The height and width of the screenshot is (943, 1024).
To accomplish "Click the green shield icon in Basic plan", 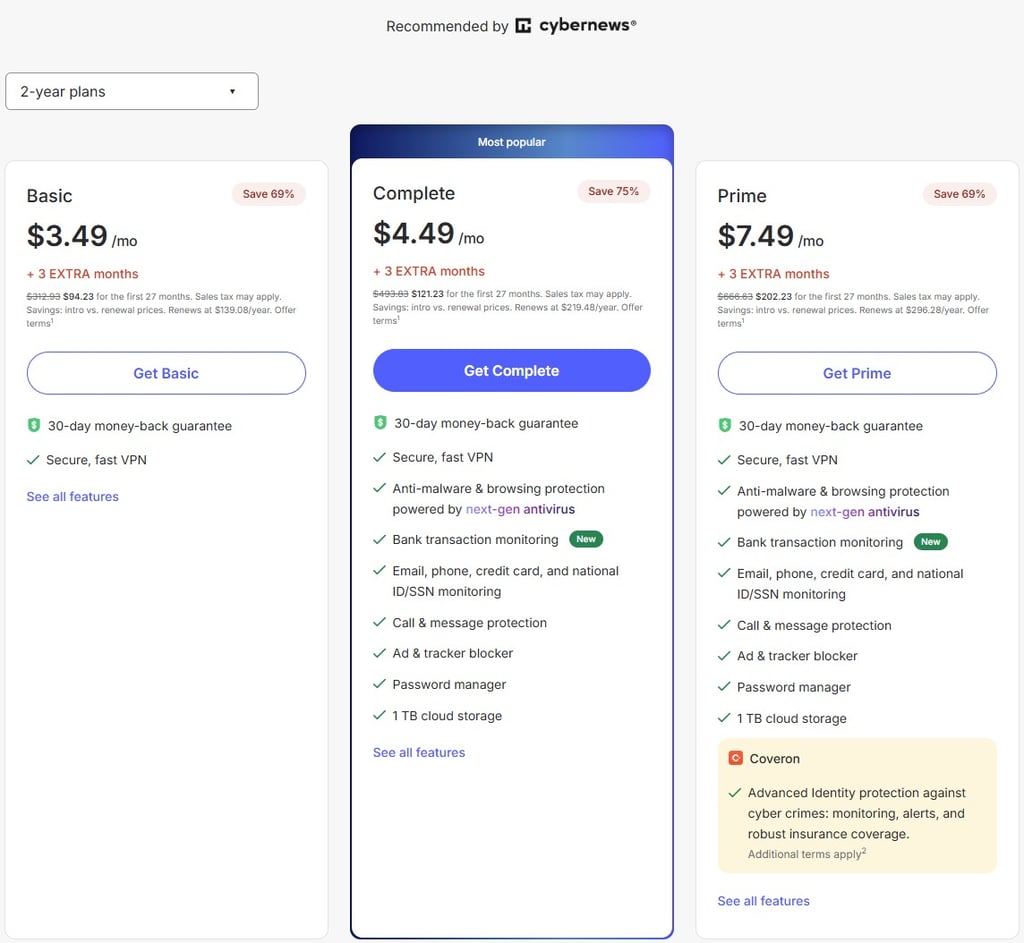I will [34, 425].
